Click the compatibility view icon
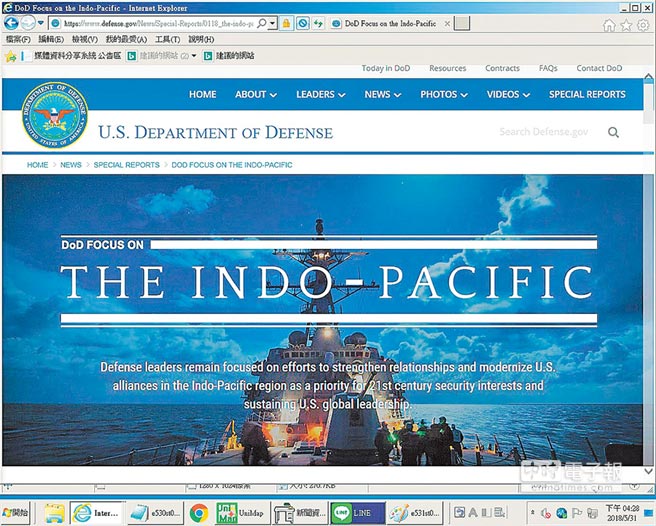Screen dimensions: 656x526 (x=302, y=23)
